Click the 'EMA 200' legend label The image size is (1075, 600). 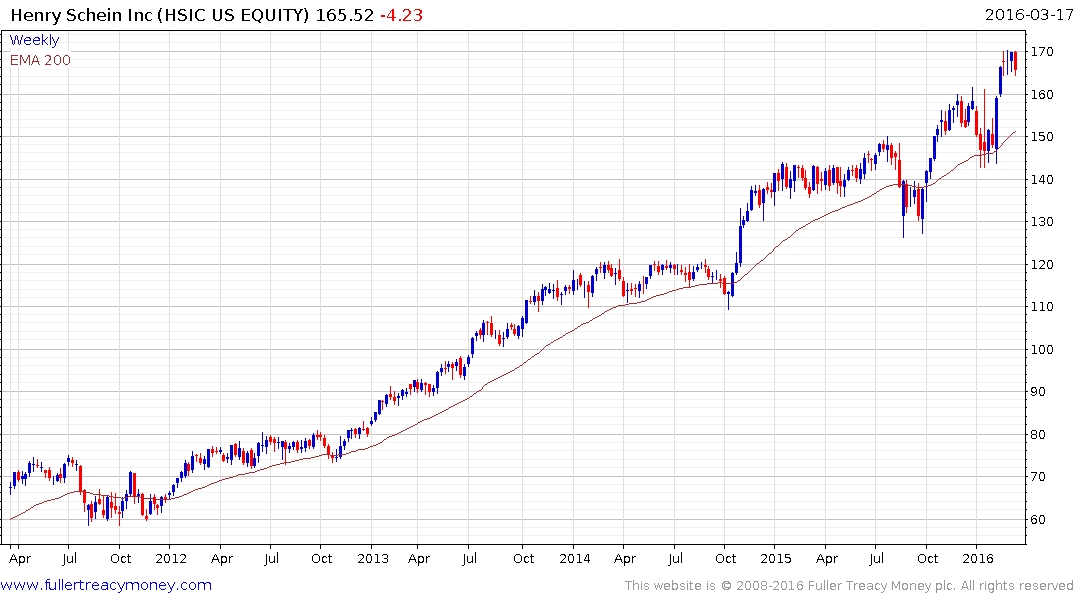pos(40,60)
